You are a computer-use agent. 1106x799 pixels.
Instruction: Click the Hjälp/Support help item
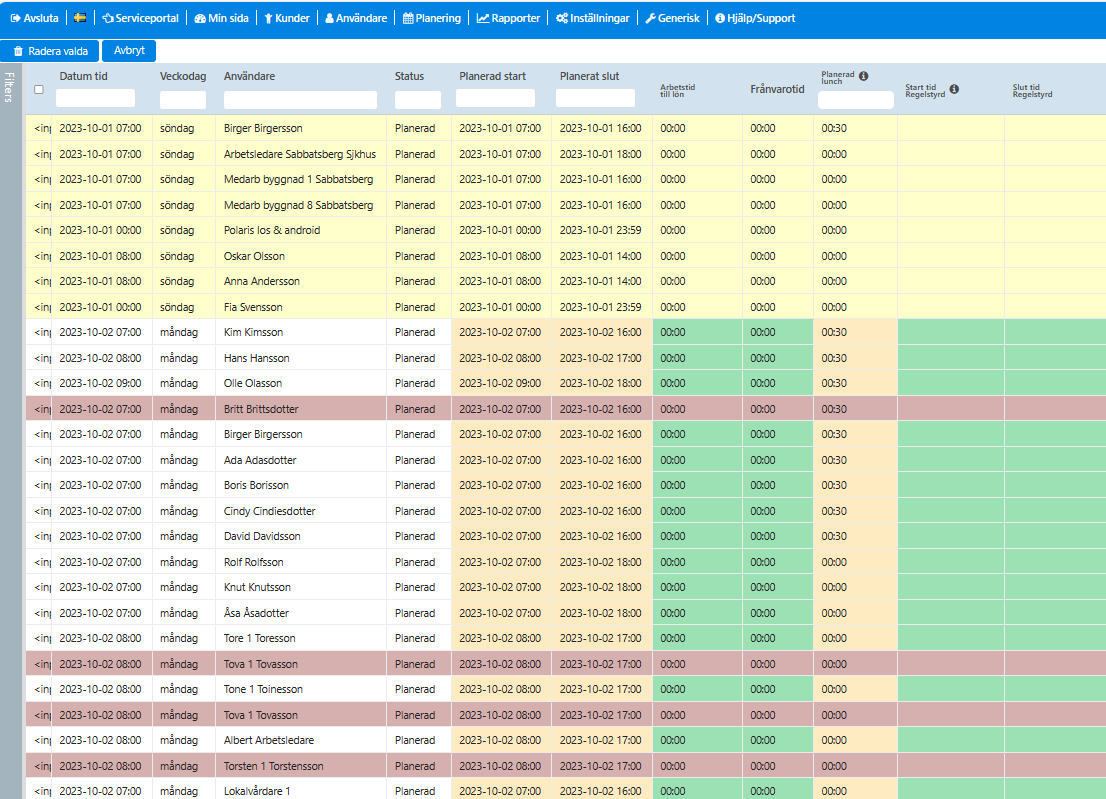click(755, 18)
